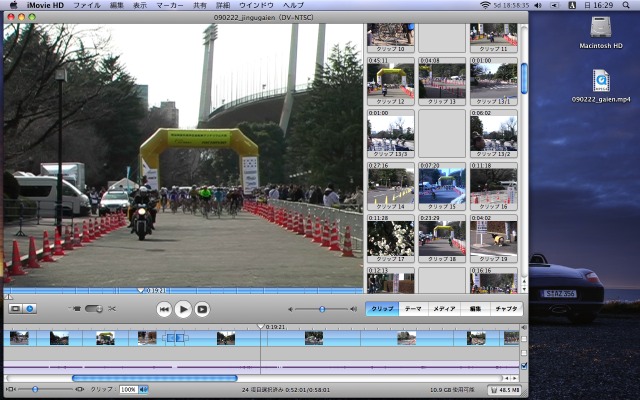Switch to clip viewer mode icon

click(15, 309)
